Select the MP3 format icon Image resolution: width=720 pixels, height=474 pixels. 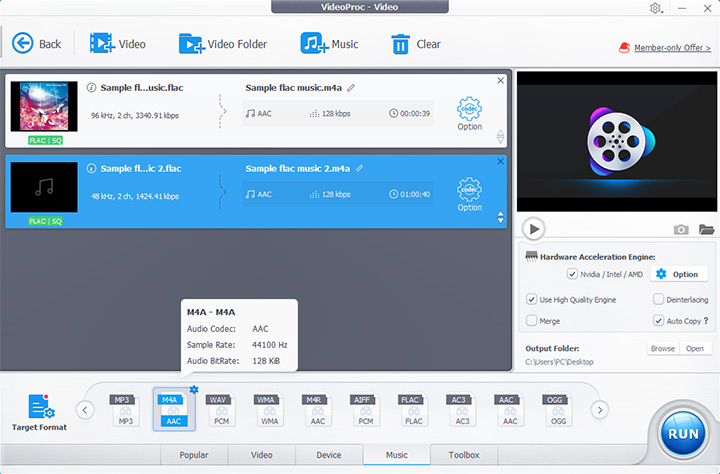click(x=124, y=410)
